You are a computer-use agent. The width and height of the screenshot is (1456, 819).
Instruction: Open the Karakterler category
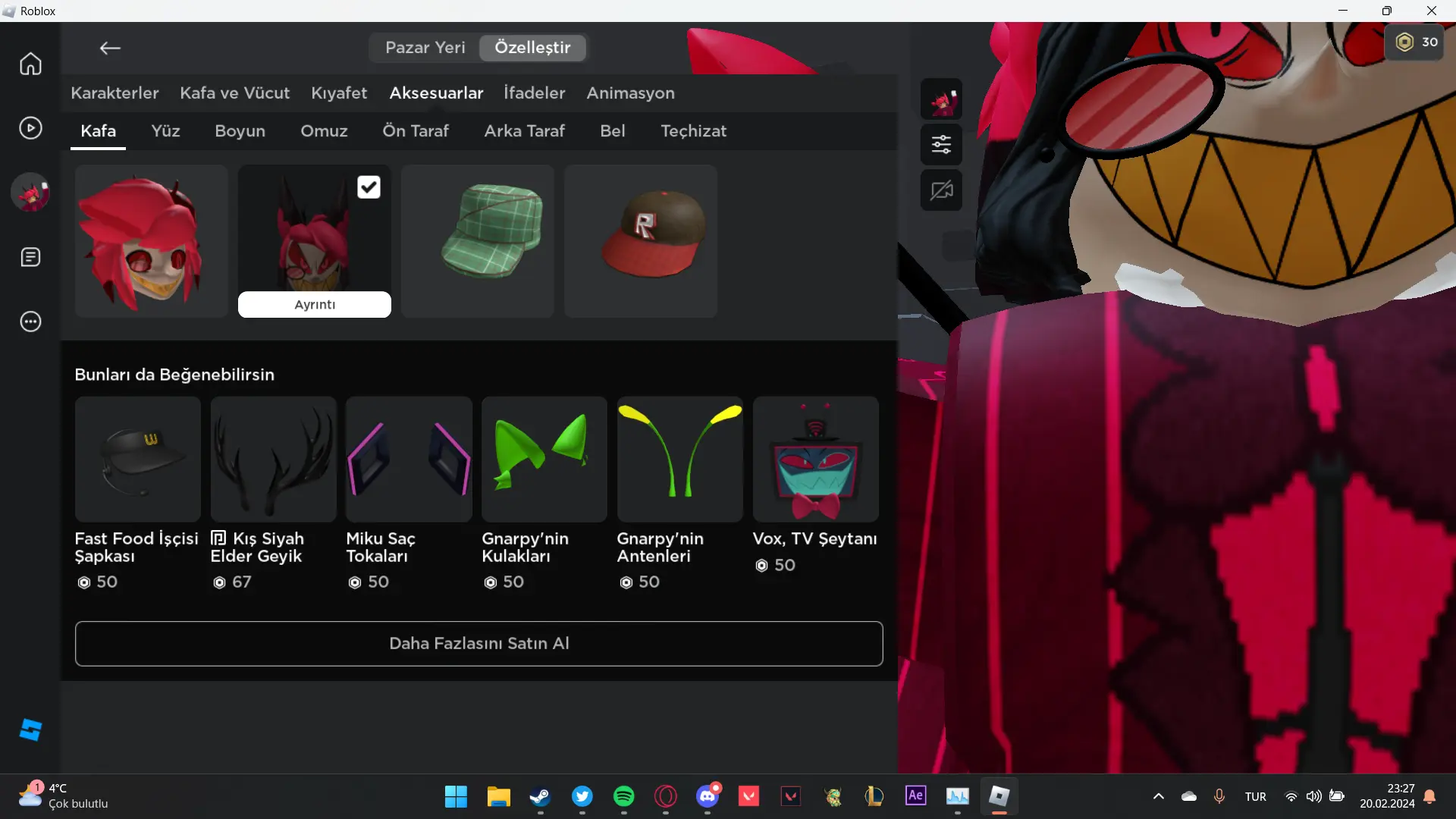(115, 93)
